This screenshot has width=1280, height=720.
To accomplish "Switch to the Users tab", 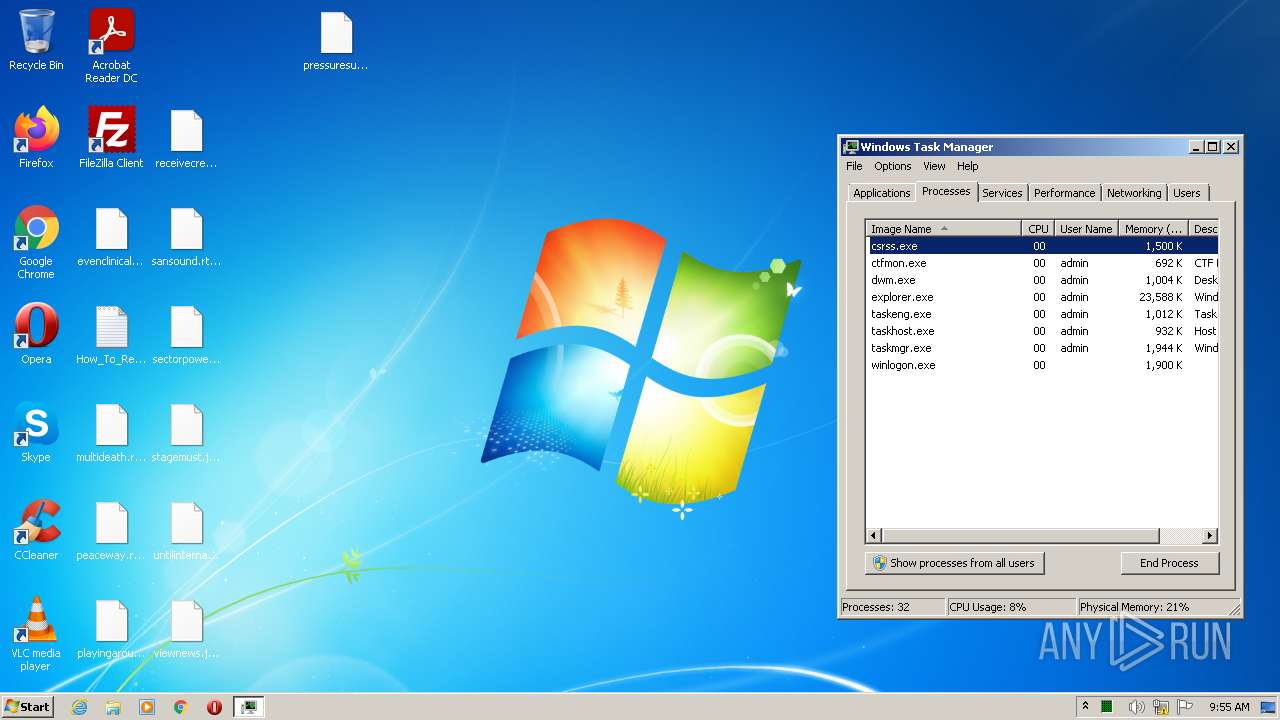I will click(1187, 193).
